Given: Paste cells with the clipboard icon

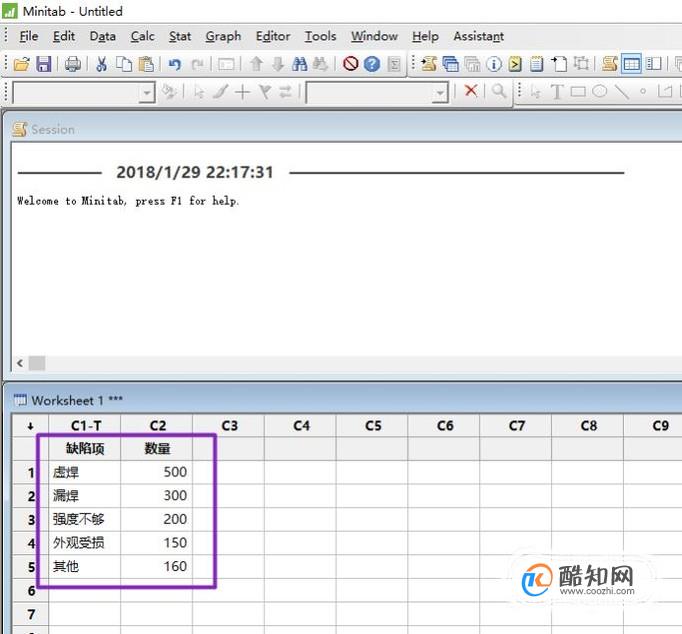Looking at the screenshot, I should pyautogui.click(x=146, y=64).
